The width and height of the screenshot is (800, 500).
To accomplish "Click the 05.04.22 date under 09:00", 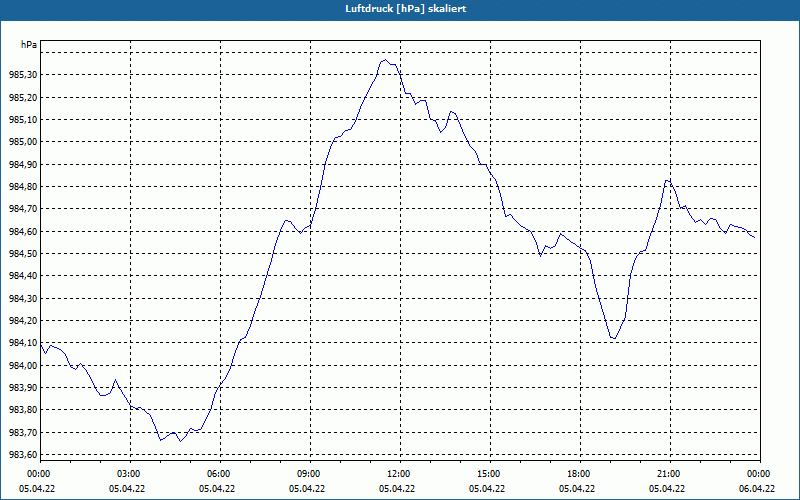I will coord(307,489).
